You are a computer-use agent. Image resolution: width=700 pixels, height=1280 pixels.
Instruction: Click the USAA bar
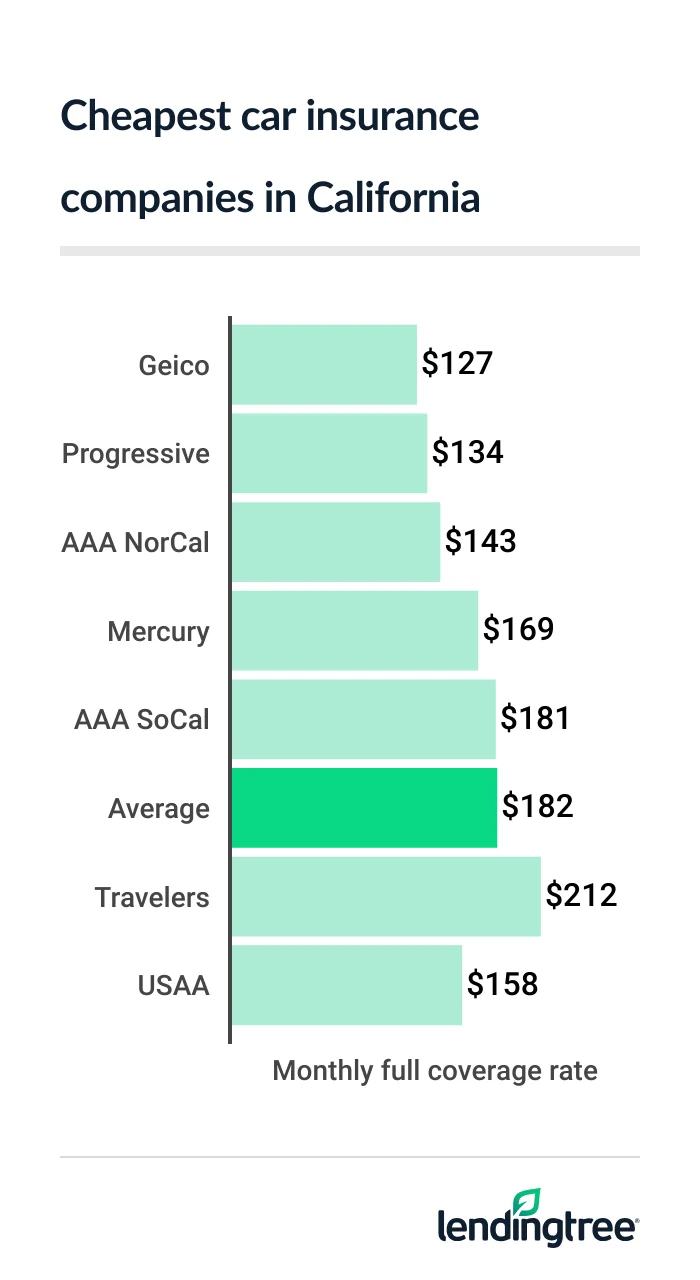pos(347,985)
